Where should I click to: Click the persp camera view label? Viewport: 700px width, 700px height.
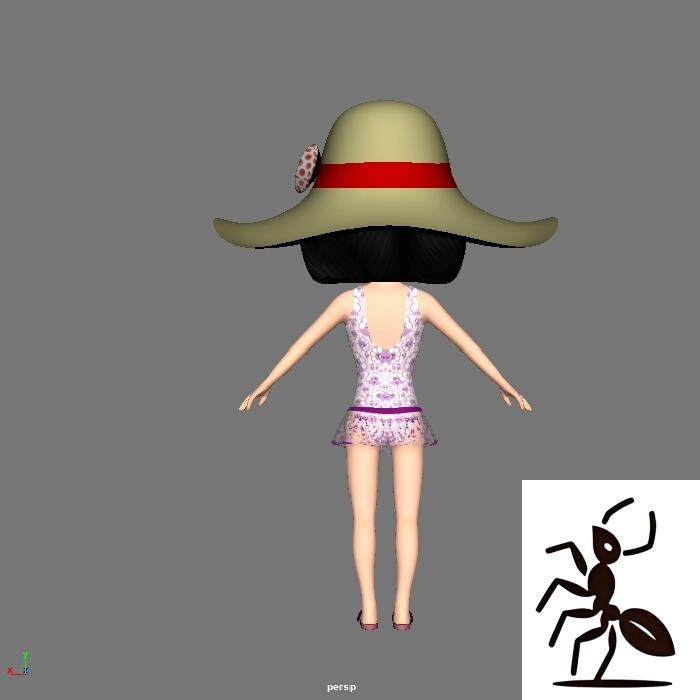pyautogui.click(x=342, y=687)
